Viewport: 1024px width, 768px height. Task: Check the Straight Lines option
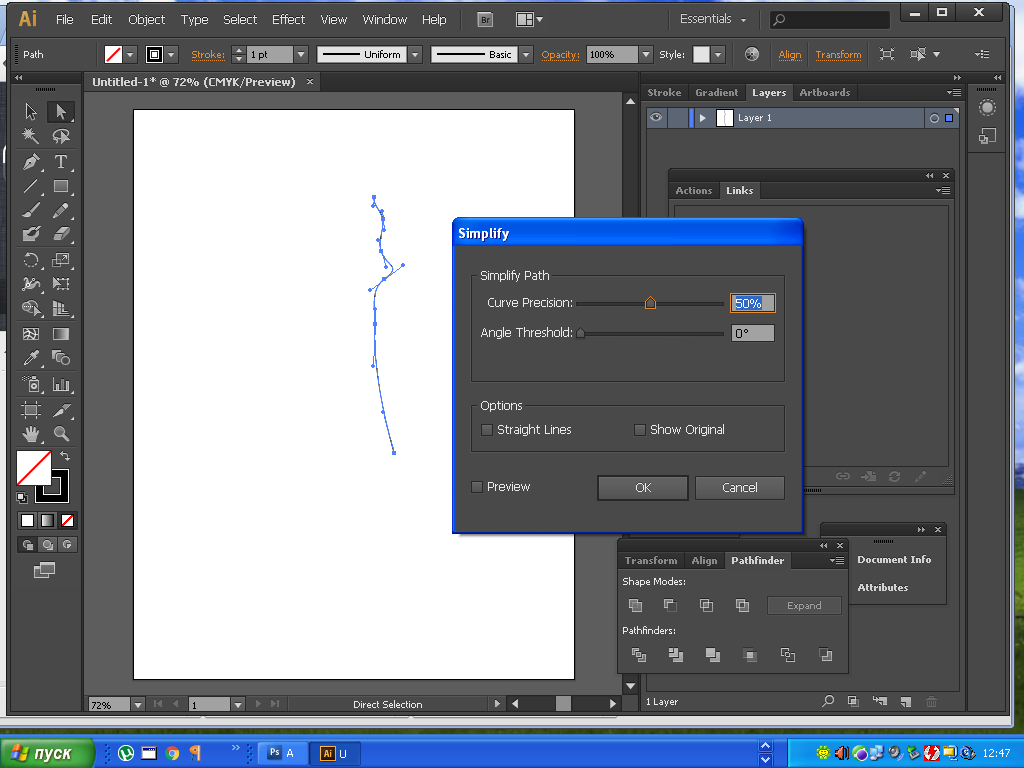click(x=487, y=430)
